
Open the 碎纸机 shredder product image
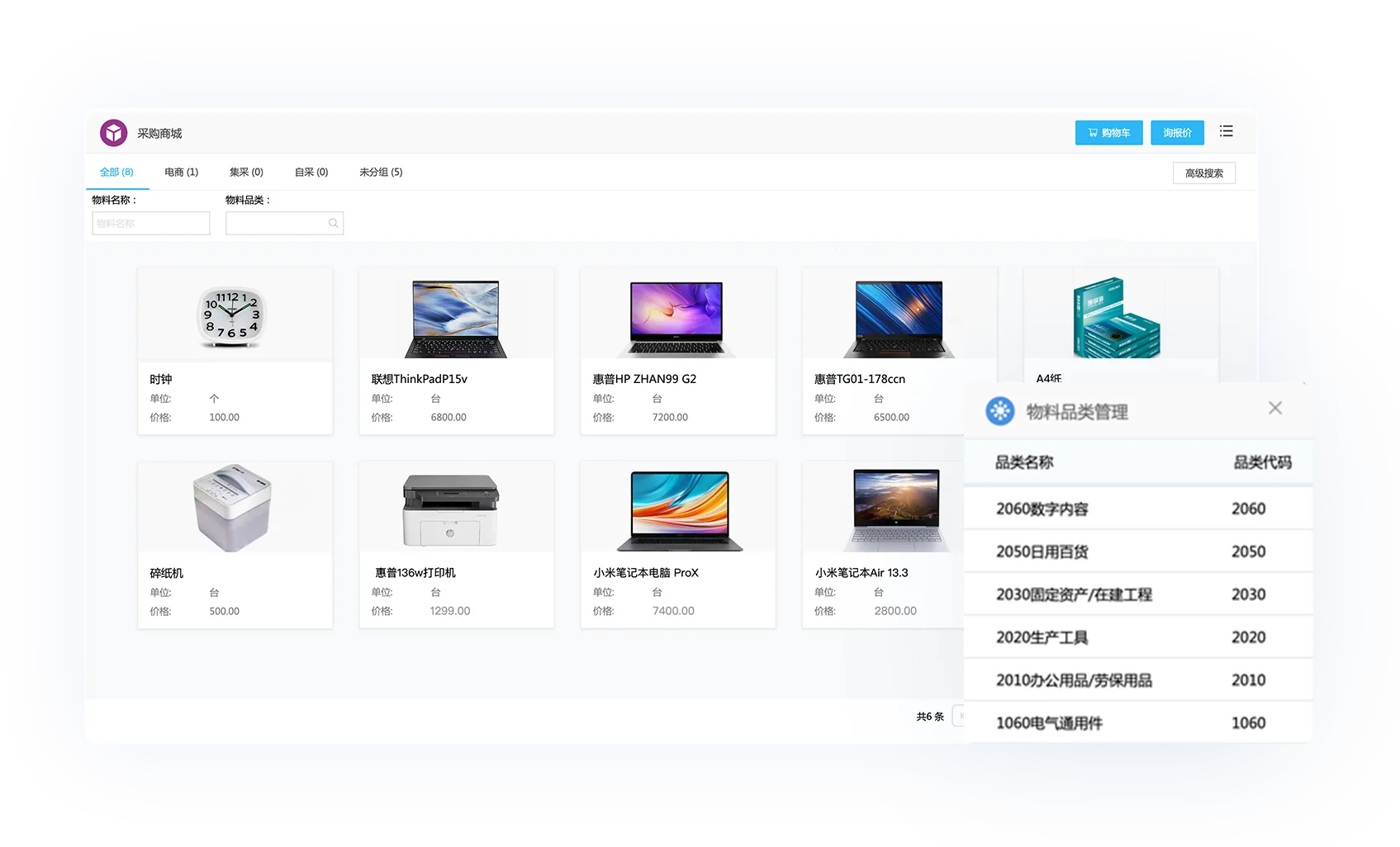click(x=232, y=508)
